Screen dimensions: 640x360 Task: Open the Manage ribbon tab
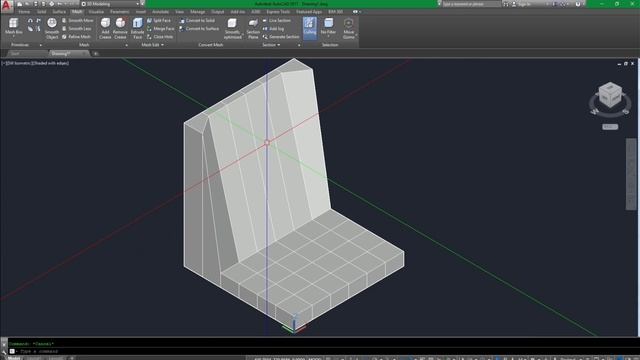[x=198, y=12]
